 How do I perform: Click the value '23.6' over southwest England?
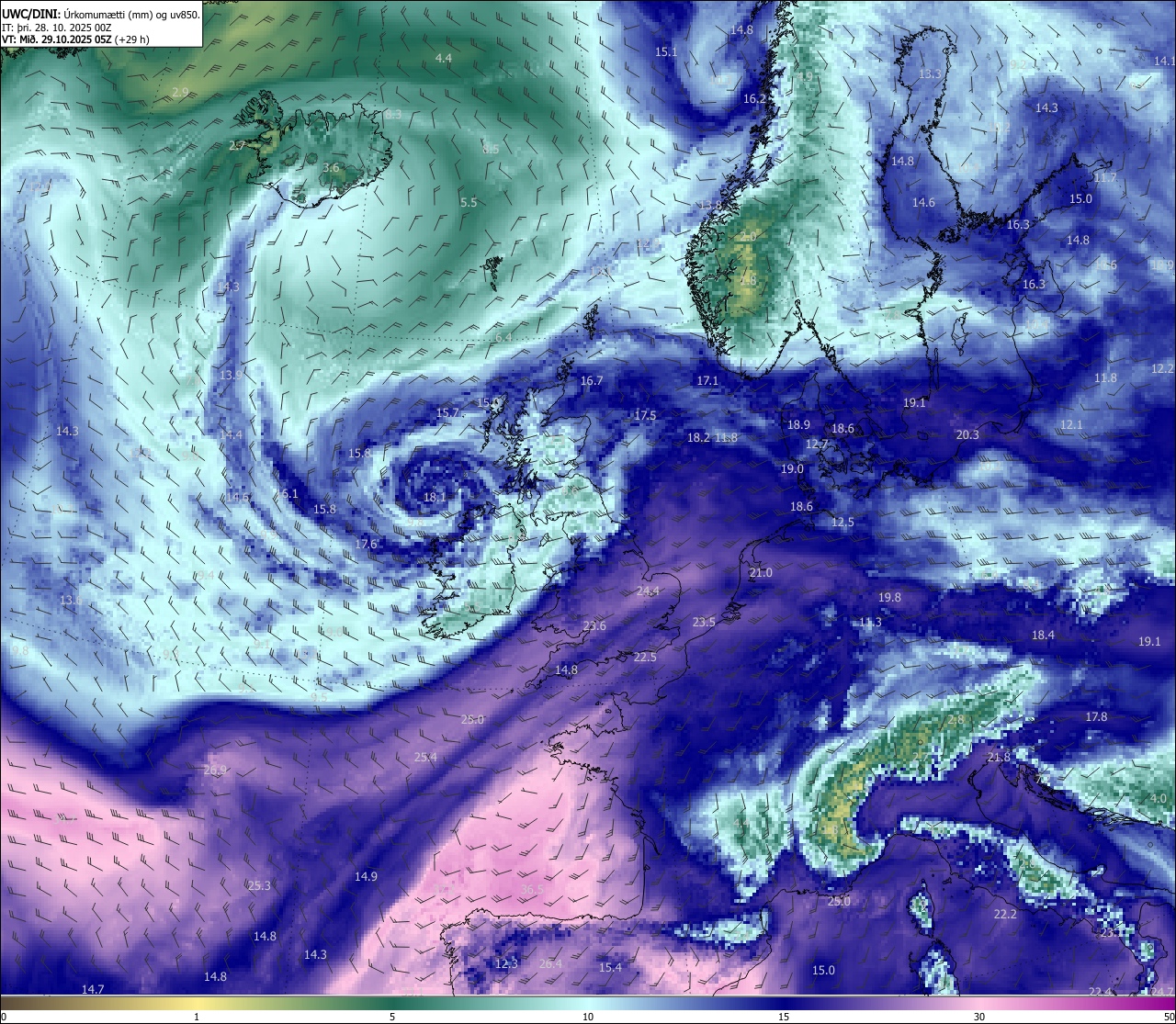(594, 625)
